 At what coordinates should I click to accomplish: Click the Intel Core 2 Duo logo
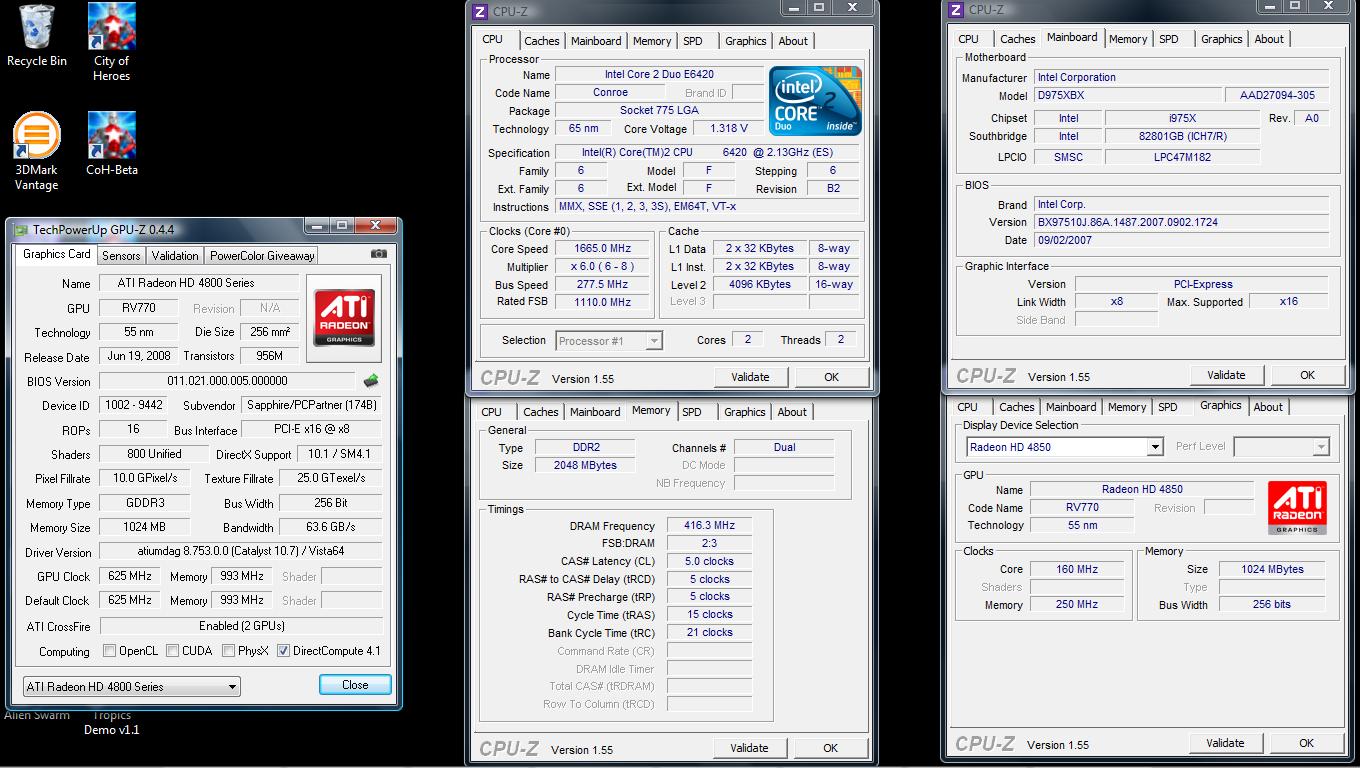click(815, 101)
